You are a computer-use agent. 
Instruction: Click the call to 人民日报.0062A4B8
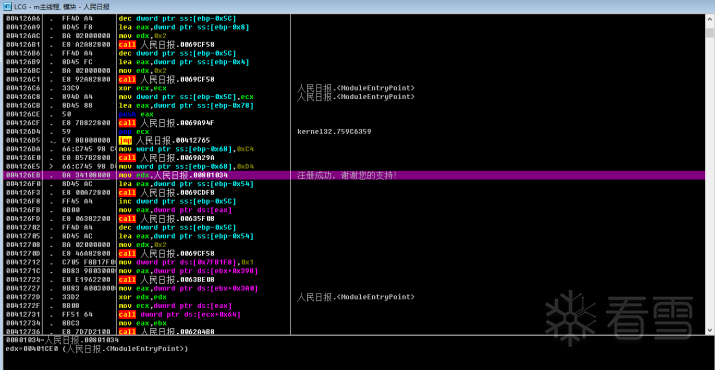(166, 331)
